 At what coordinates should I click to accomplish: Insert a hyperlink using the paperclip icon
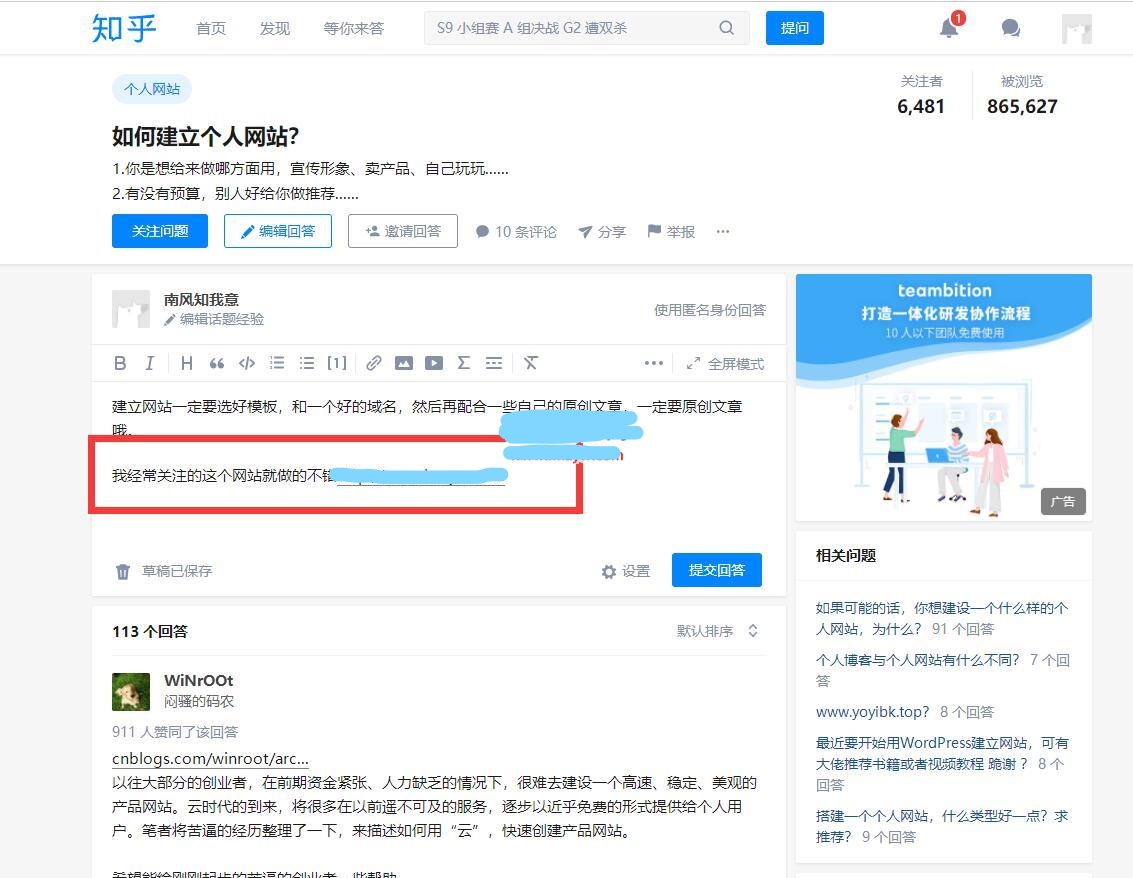pos(373,363)
